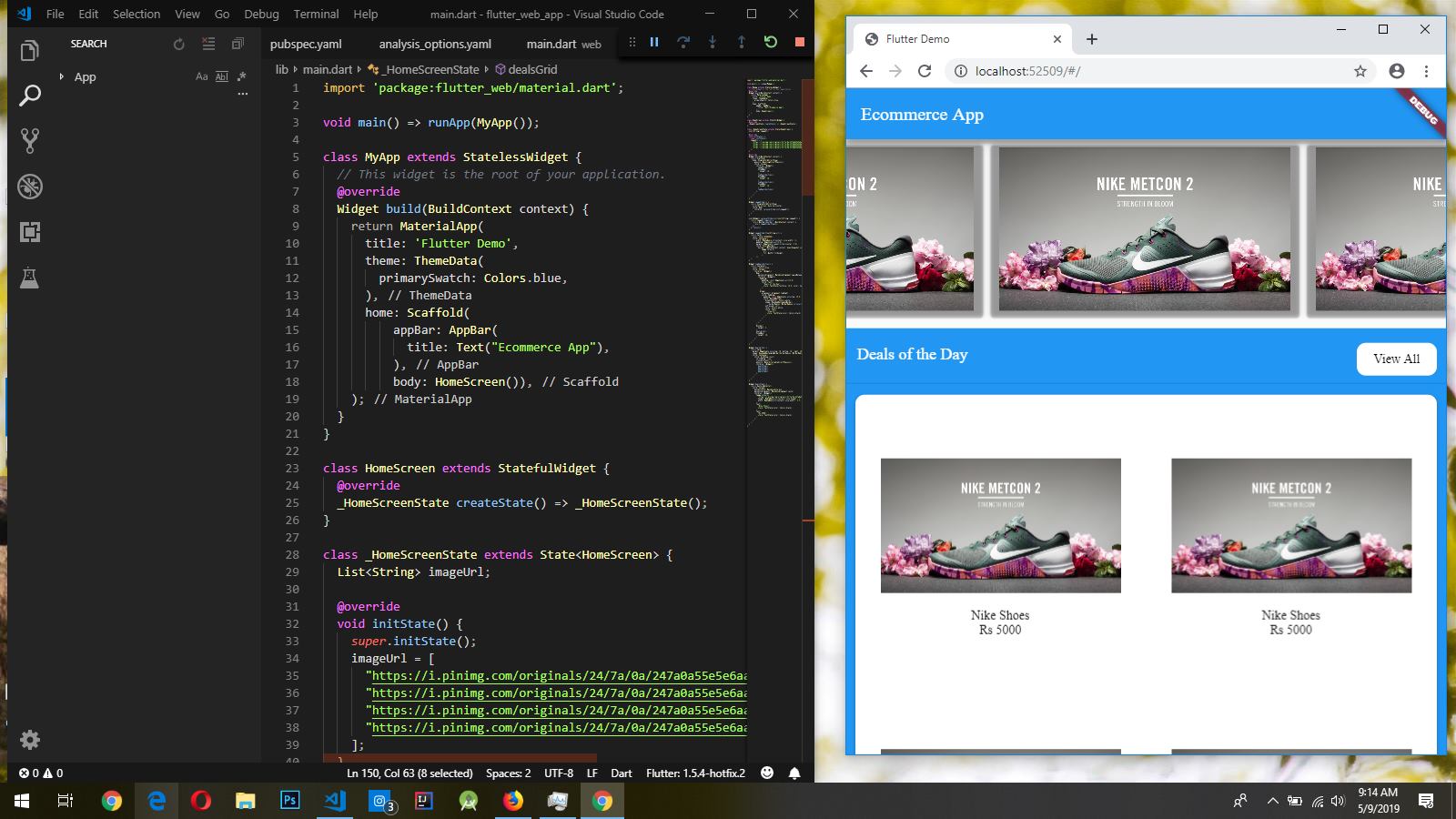Open the Explorer view in activity bar

click(30, 51)
